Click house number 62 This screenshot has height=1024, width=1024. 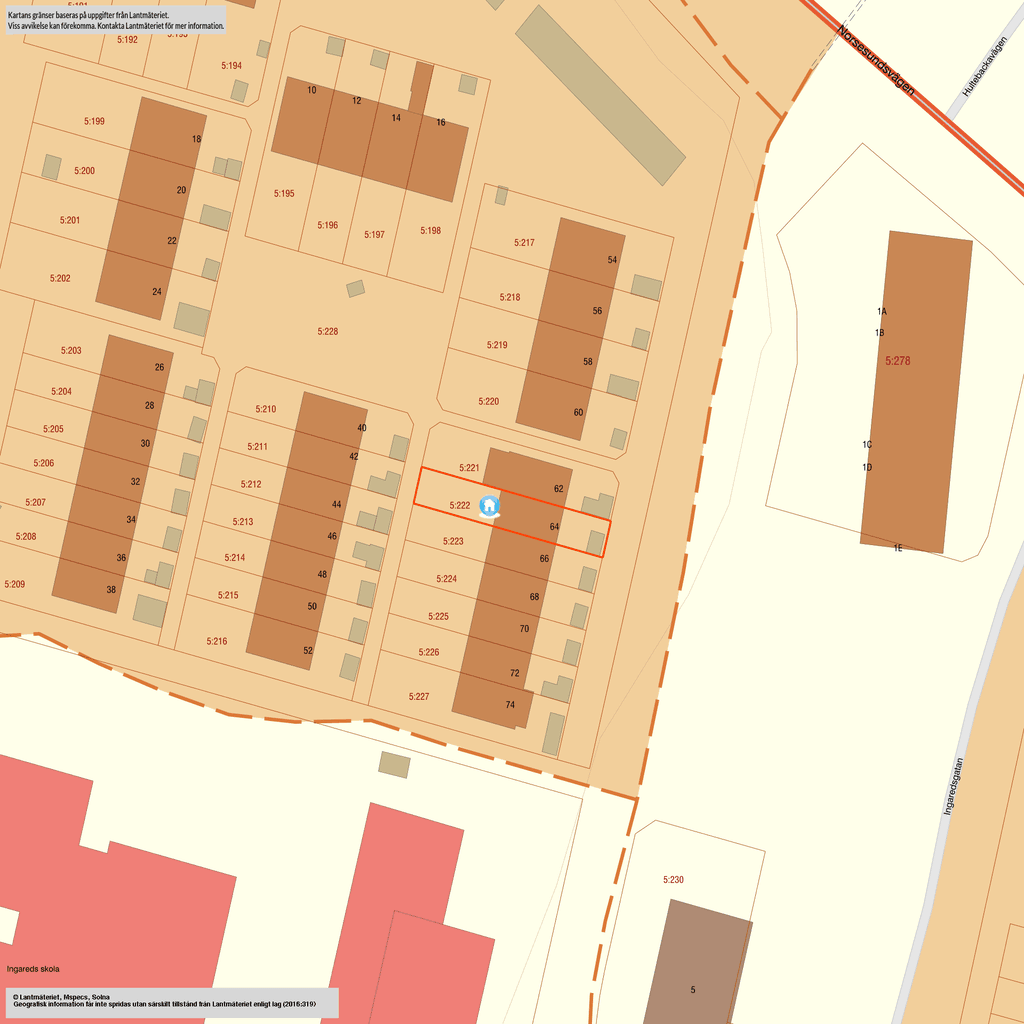click(x=558, y=488)
